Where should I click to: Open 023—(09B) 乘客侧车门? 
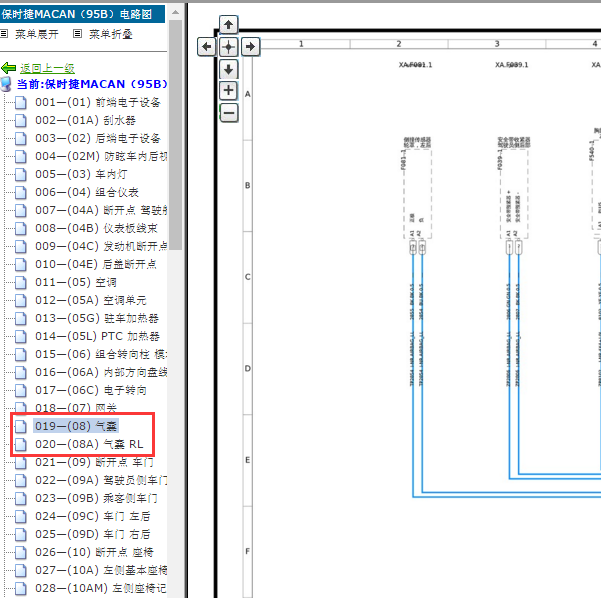point(96,498)
